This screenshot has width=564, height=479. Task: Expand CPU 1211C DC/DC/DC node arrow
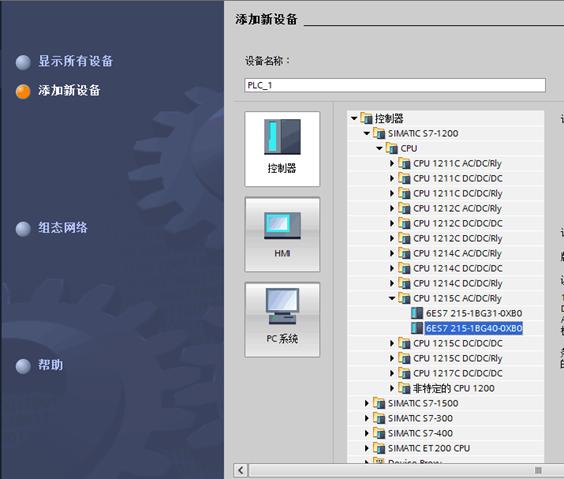[392, 178]
